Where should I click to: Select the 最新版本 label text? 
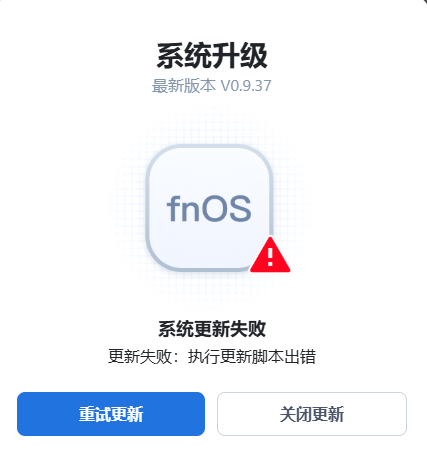pos(184,86)
